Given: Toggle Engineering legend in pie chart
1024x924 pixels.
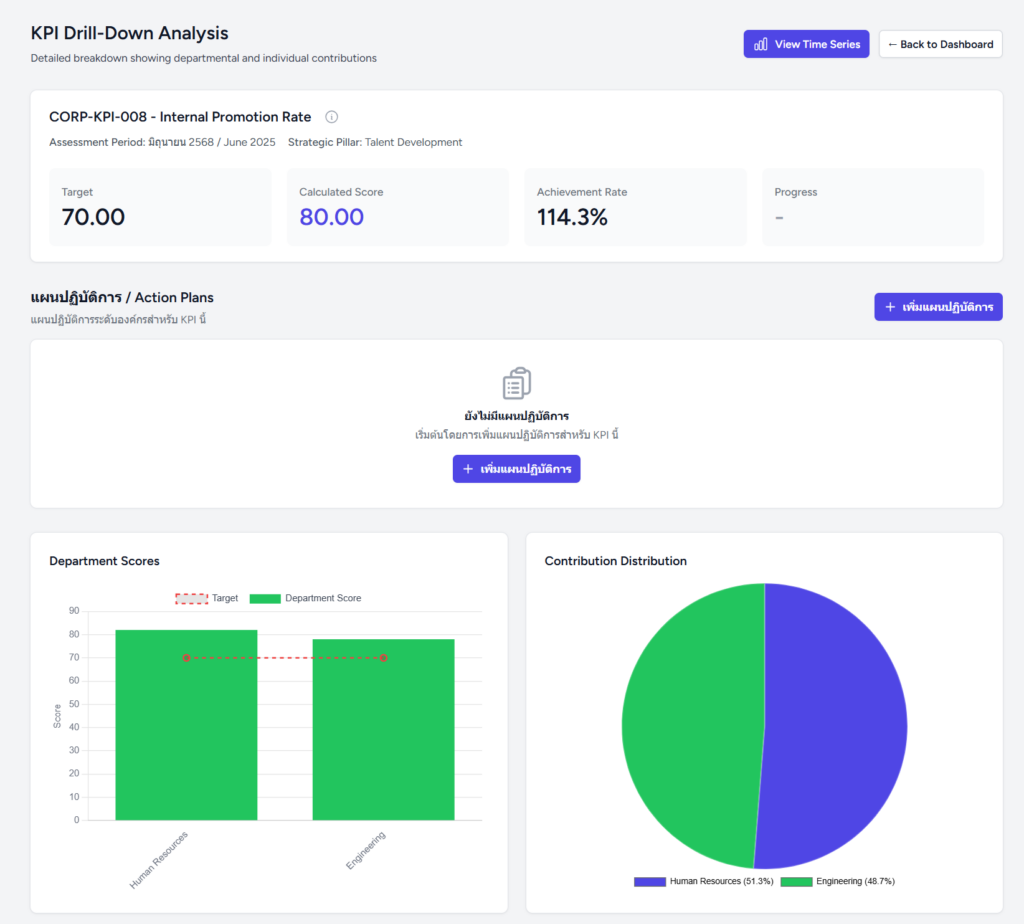Looking at the screenshot, I should click(837, 881).
